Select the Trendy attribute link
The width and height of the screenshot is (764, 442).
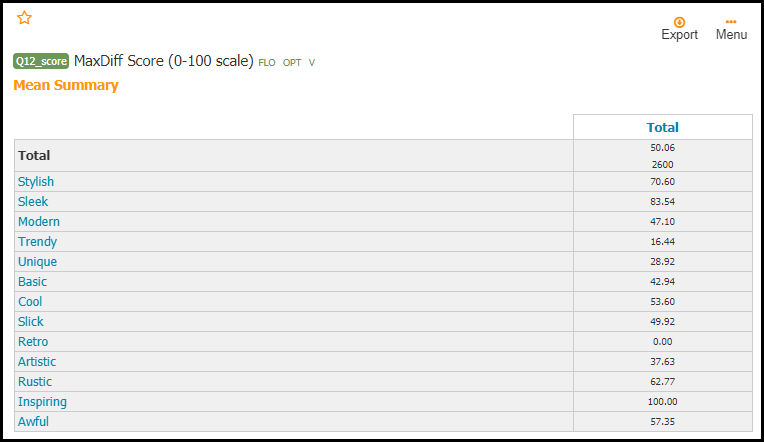[x=38, y=242]
